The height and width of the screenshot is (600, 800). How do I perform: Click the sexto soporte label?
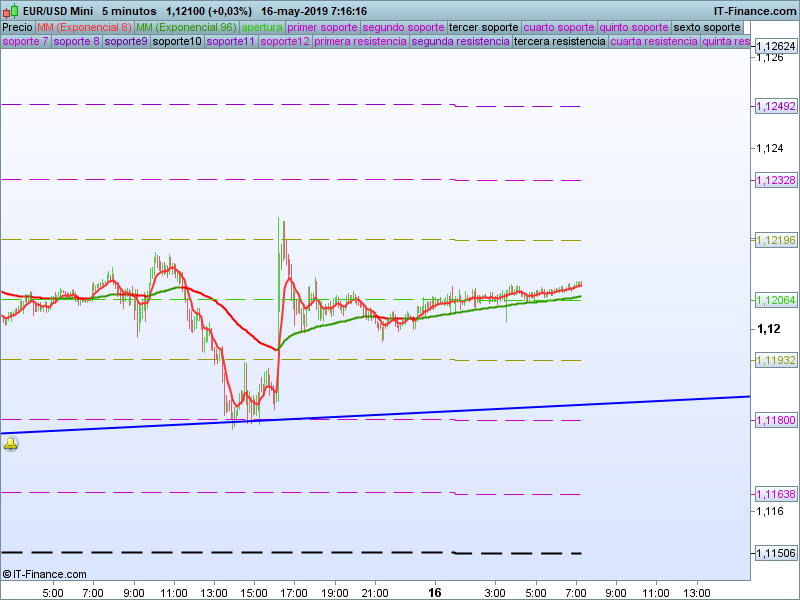tap(707, 27)
